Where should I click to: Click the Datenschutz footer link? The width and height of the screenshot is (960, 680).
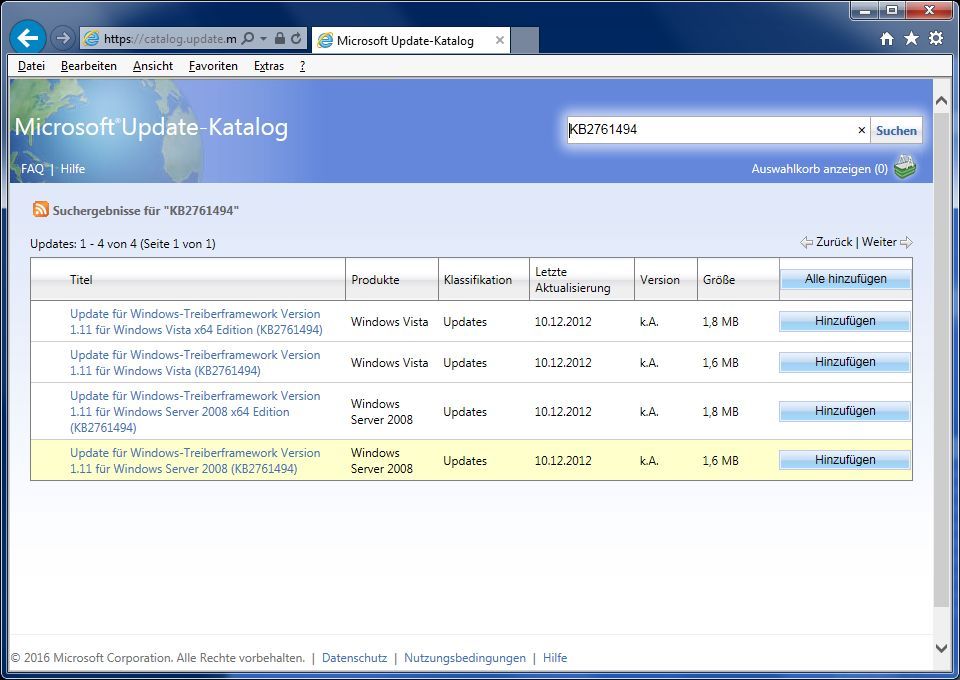pyautogui.click(x=354, y=658)
